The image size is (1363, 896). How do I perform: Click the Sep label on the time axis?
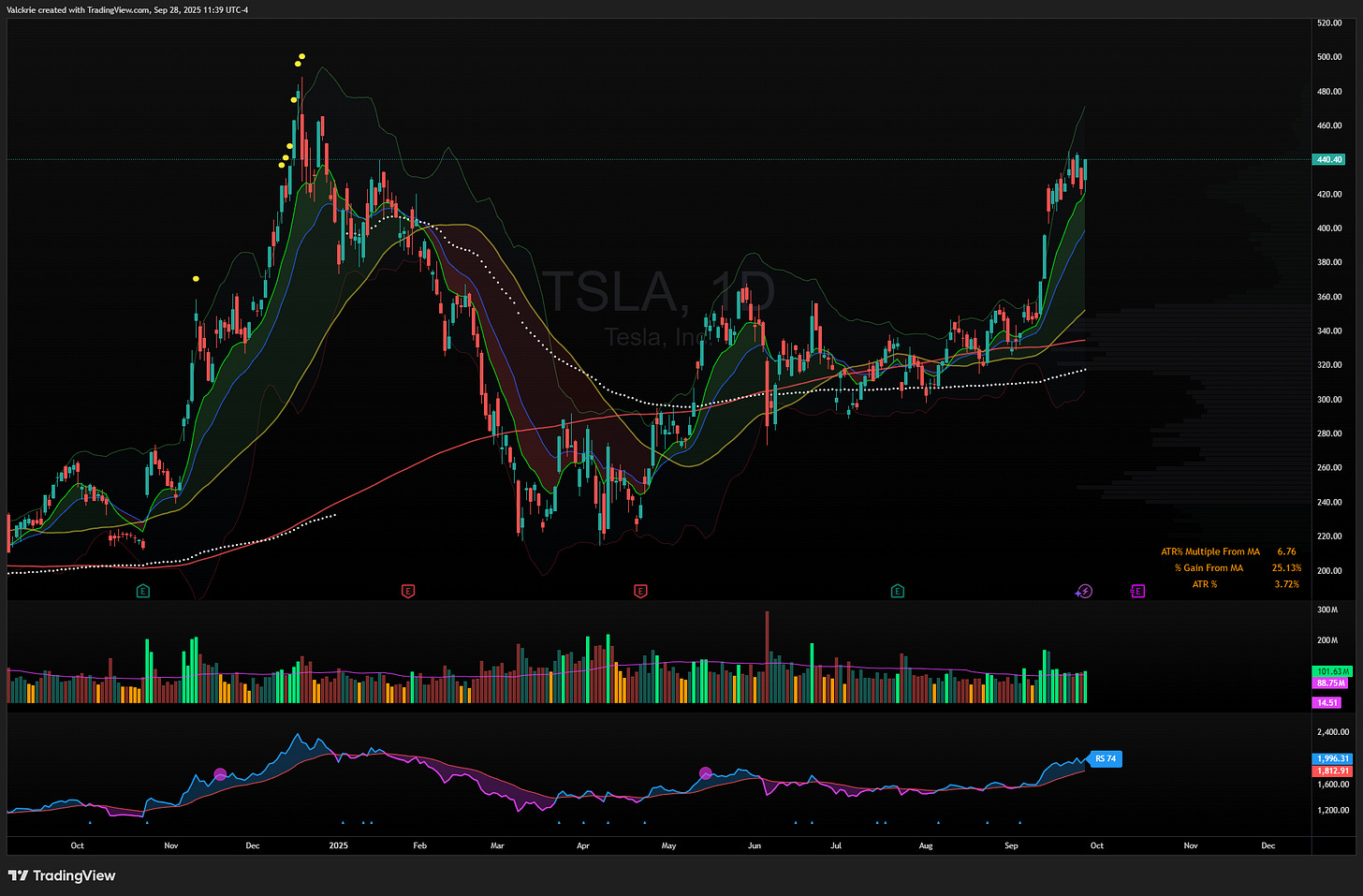point(1011,845)
